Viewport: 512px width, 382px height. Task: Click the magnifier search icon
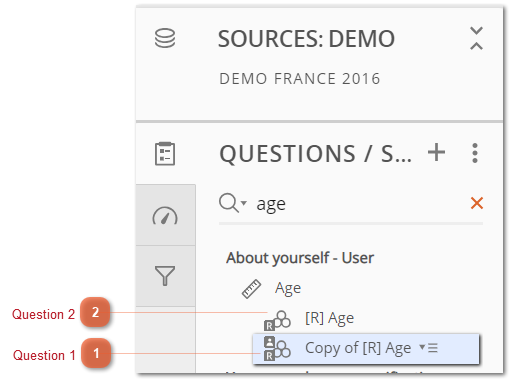coord(229,203)
